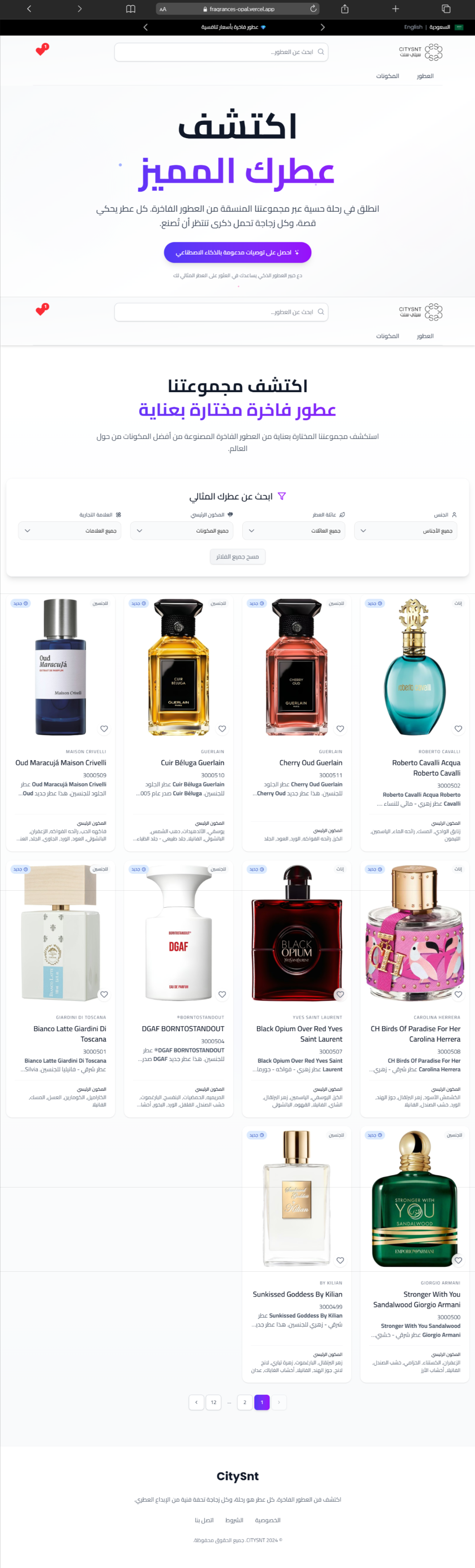Click the CitySnt logo in top header
Image resolution: width=475 pixels, height=1568 pixels.
tap(421, 52)
